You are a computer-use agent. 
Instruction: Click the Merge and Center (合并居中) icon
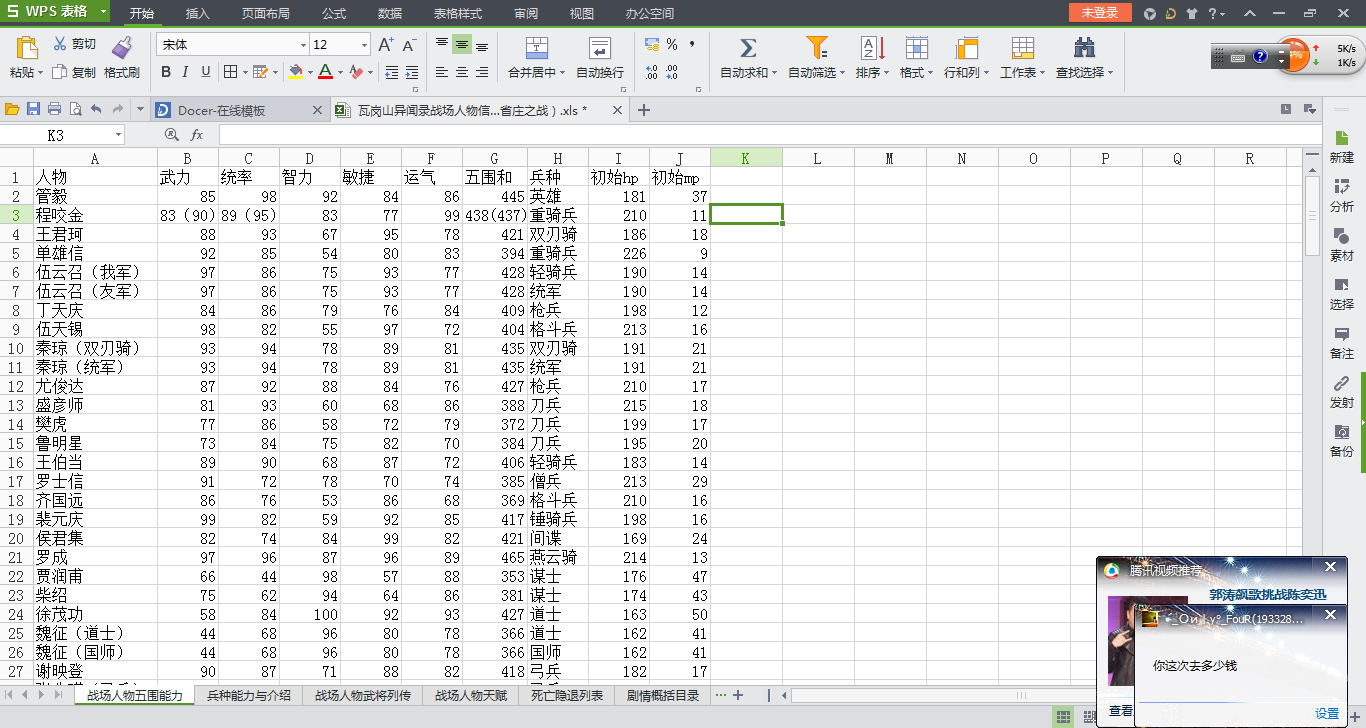[x=538, y=47]
